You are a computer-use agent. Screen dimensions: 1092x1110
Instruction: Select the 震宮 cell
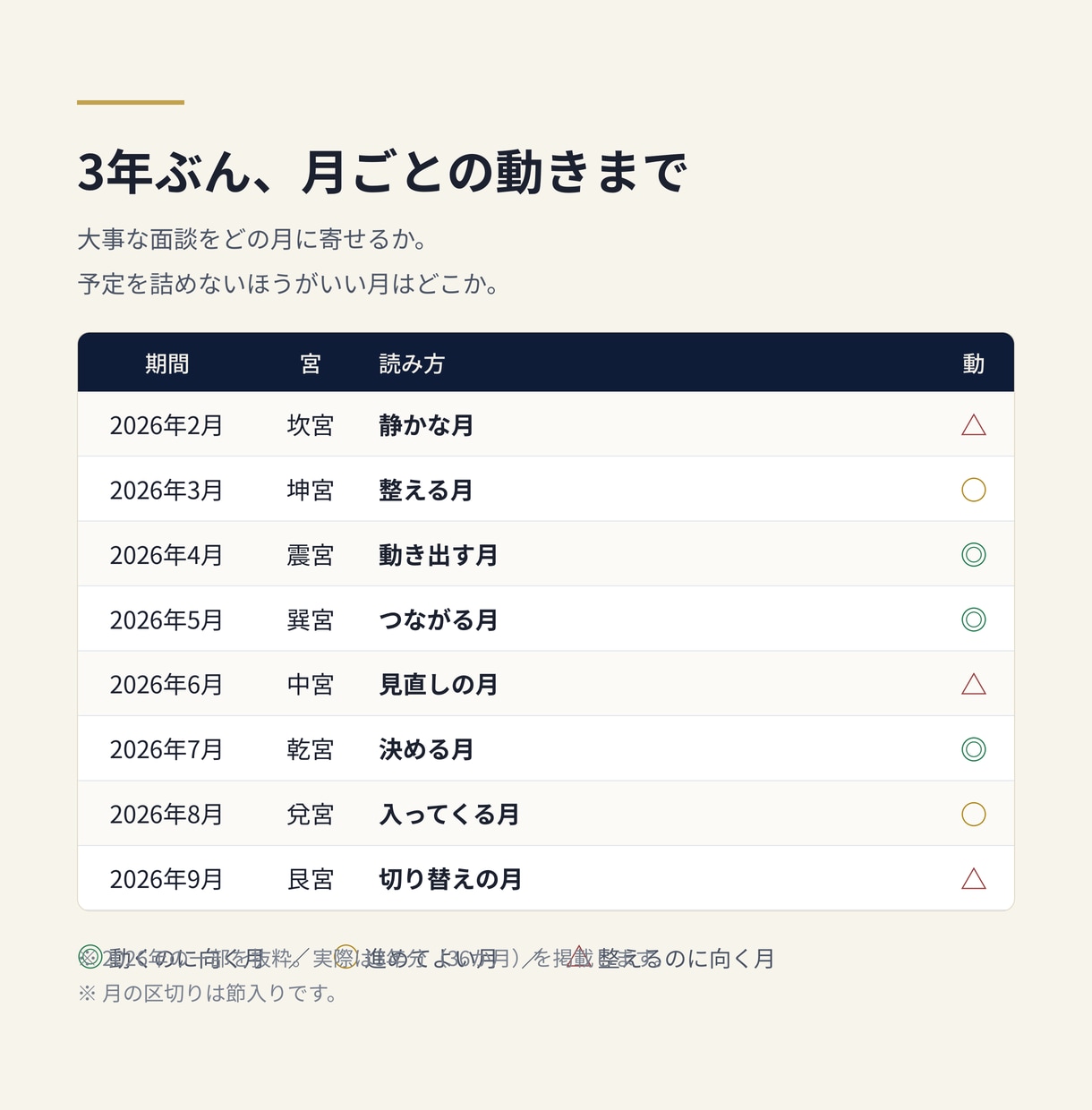311,555
